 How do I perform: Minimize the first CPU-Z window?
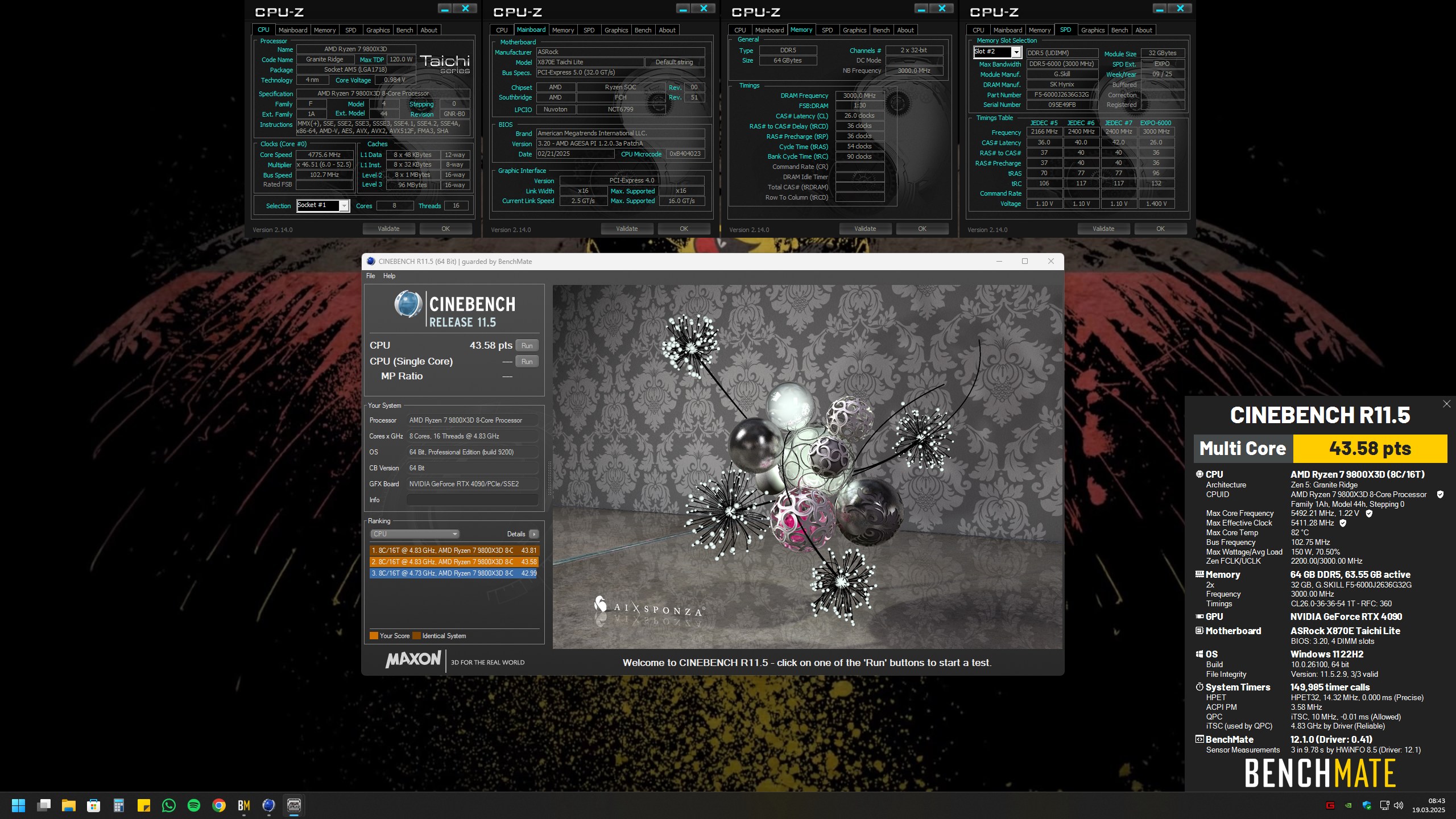[x=445, y=9]
